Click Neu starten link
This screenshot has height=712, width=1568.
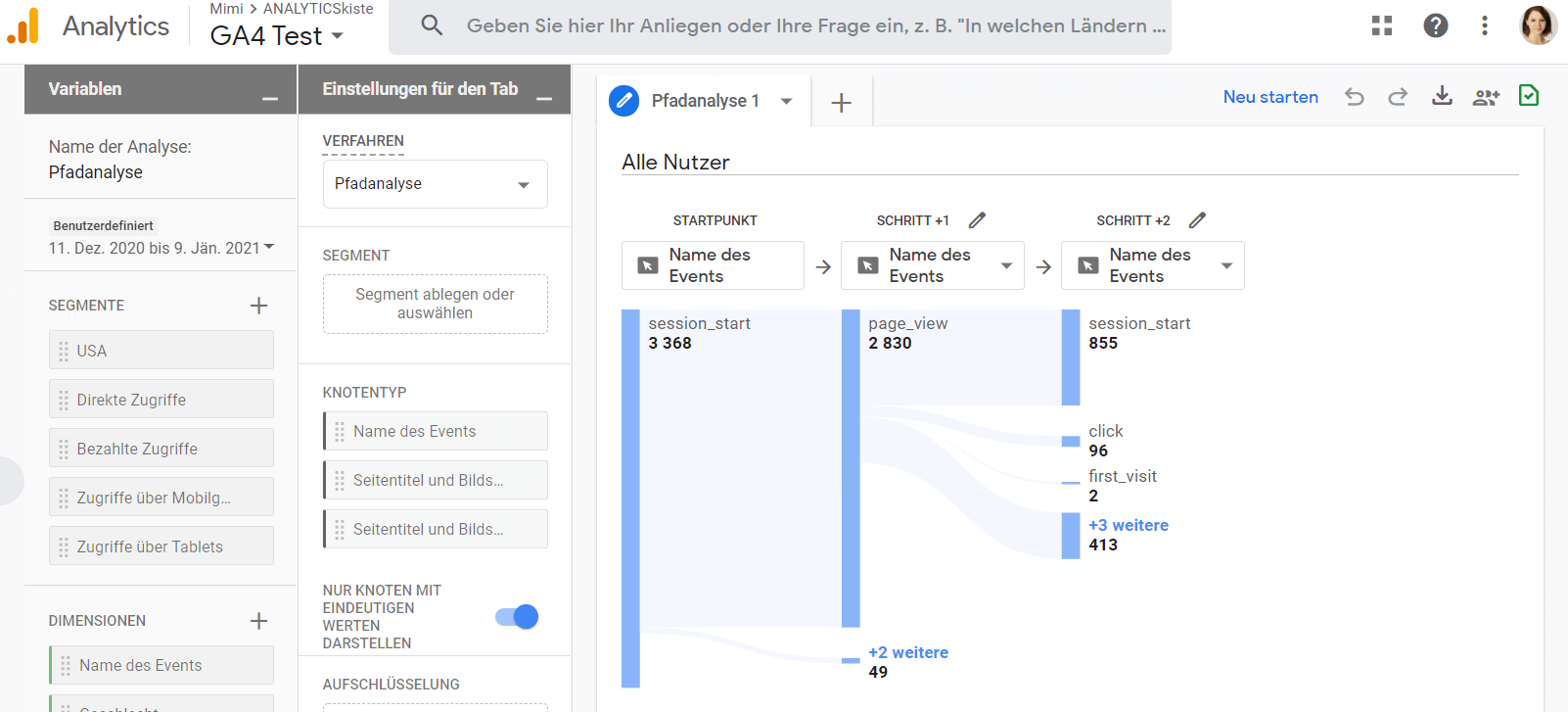pos(1270,97)
